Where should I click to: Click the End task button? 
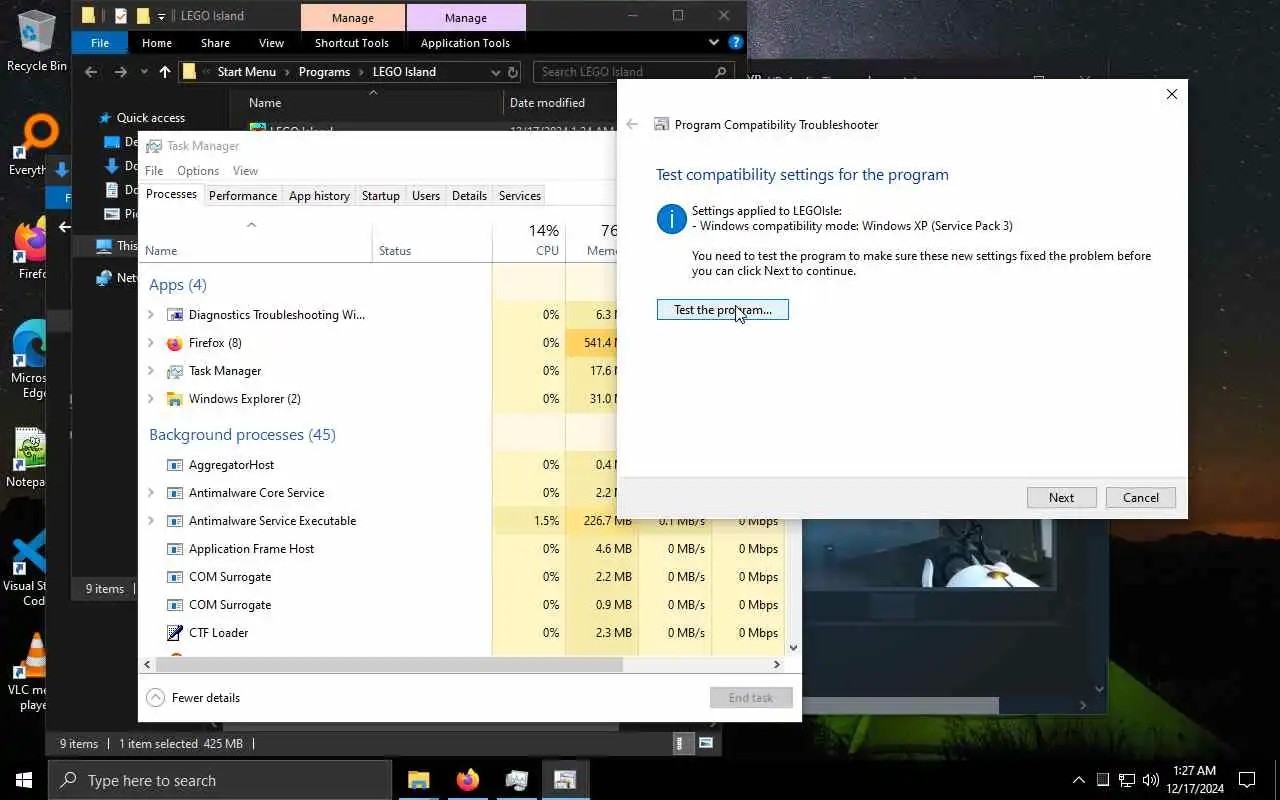point(751,698)
